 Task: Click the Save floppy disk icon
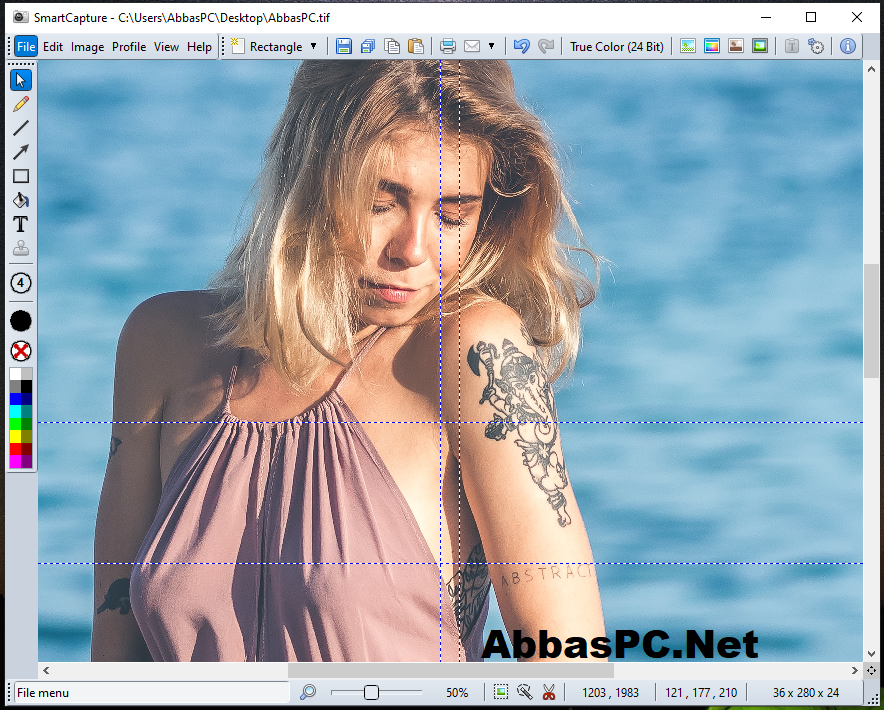343,46
